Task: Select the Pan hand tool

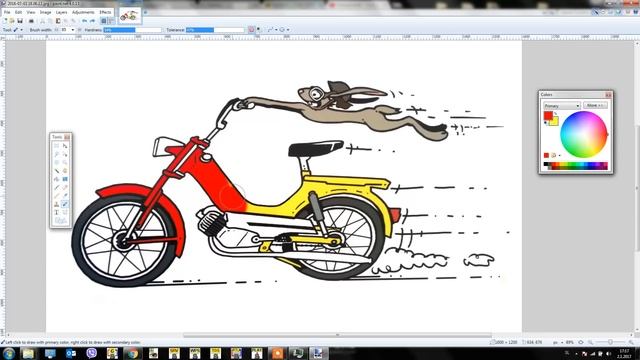Action: pos(65,171)
